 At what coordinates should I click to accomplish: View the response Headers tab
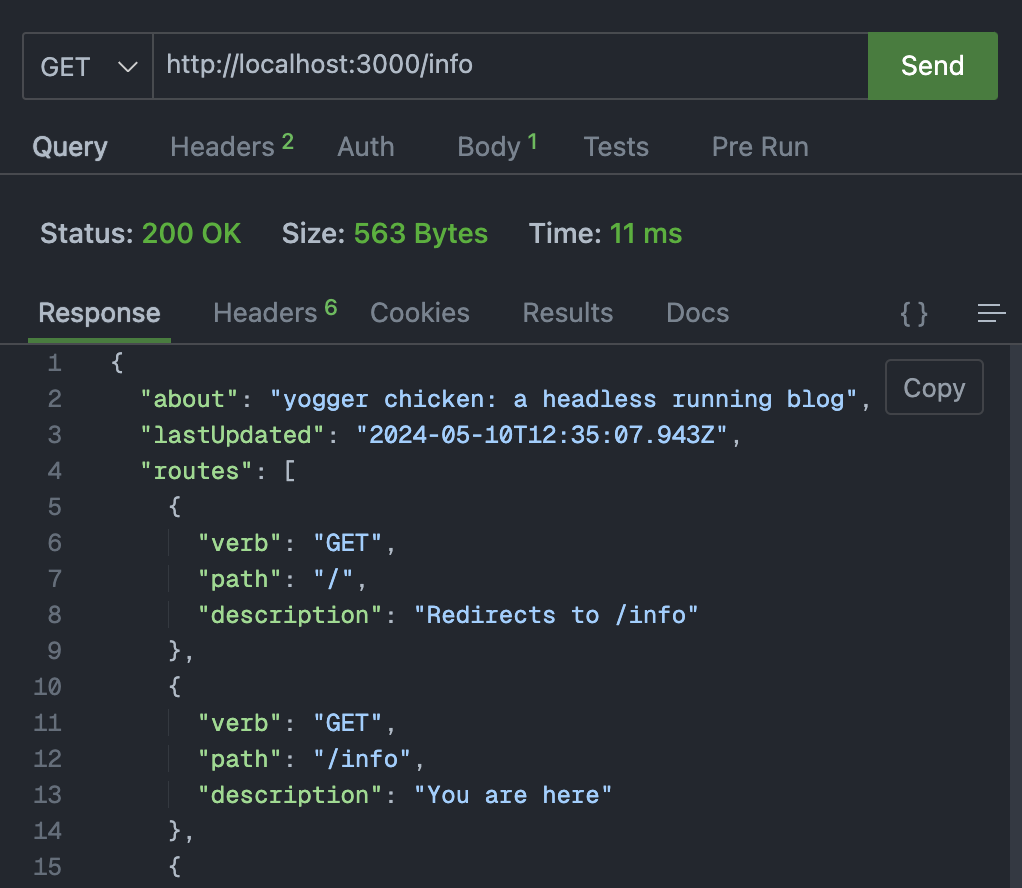click(265, 313)
